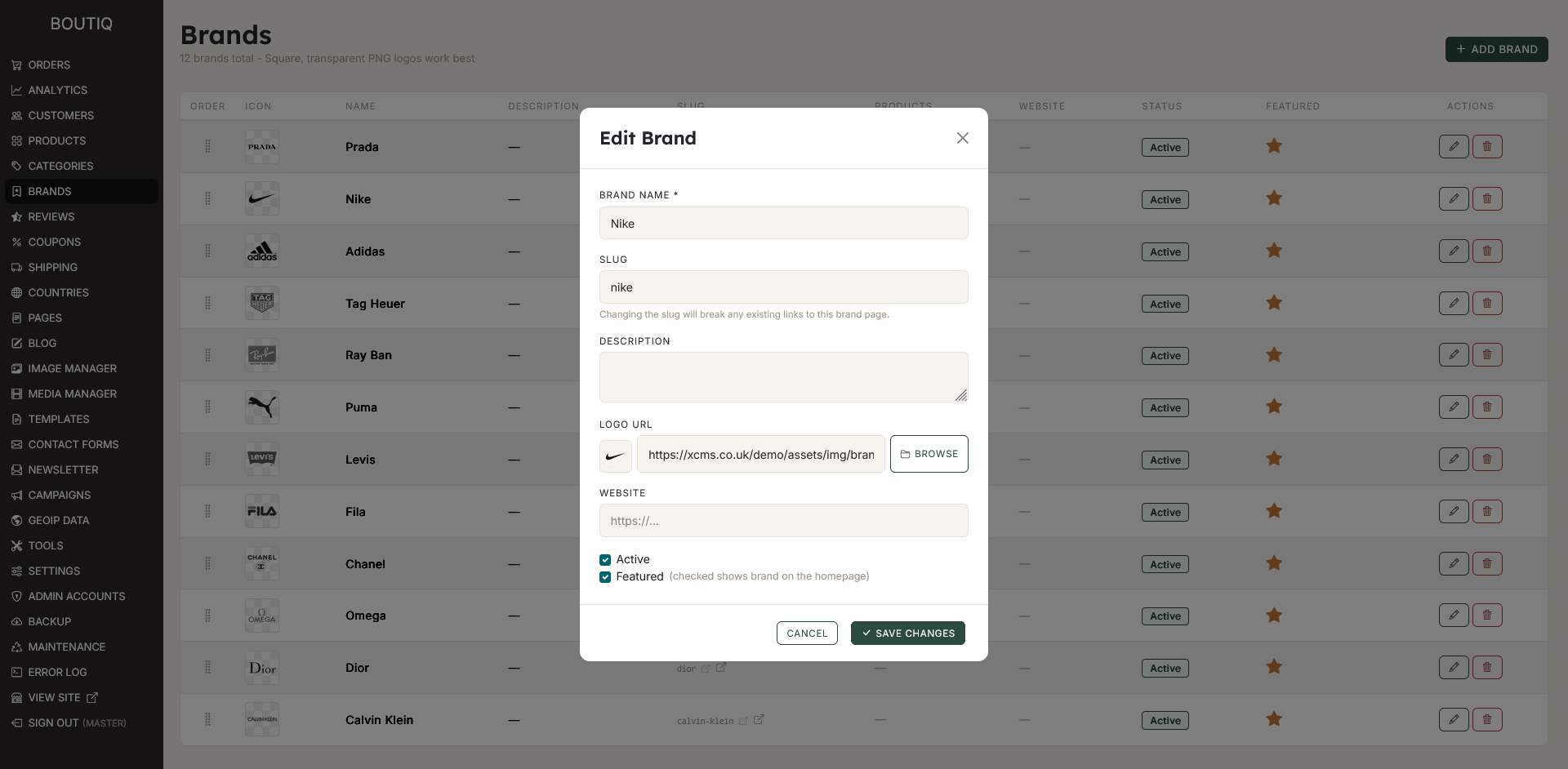Toggle Active status badge for Dior
This screenshot has width=1568, height=769.
point(1165,668)
